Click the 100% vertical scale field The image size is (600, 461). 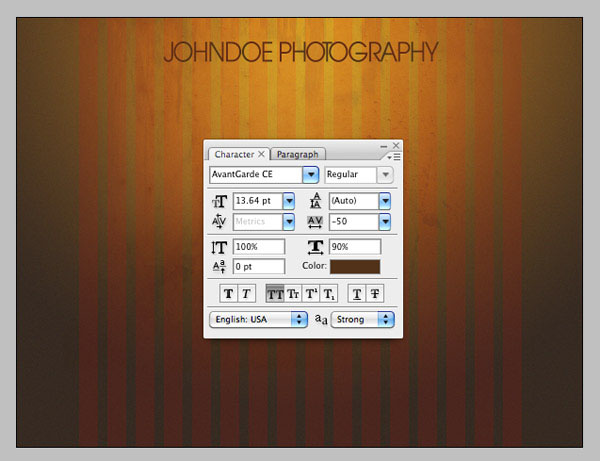(259, 246)
